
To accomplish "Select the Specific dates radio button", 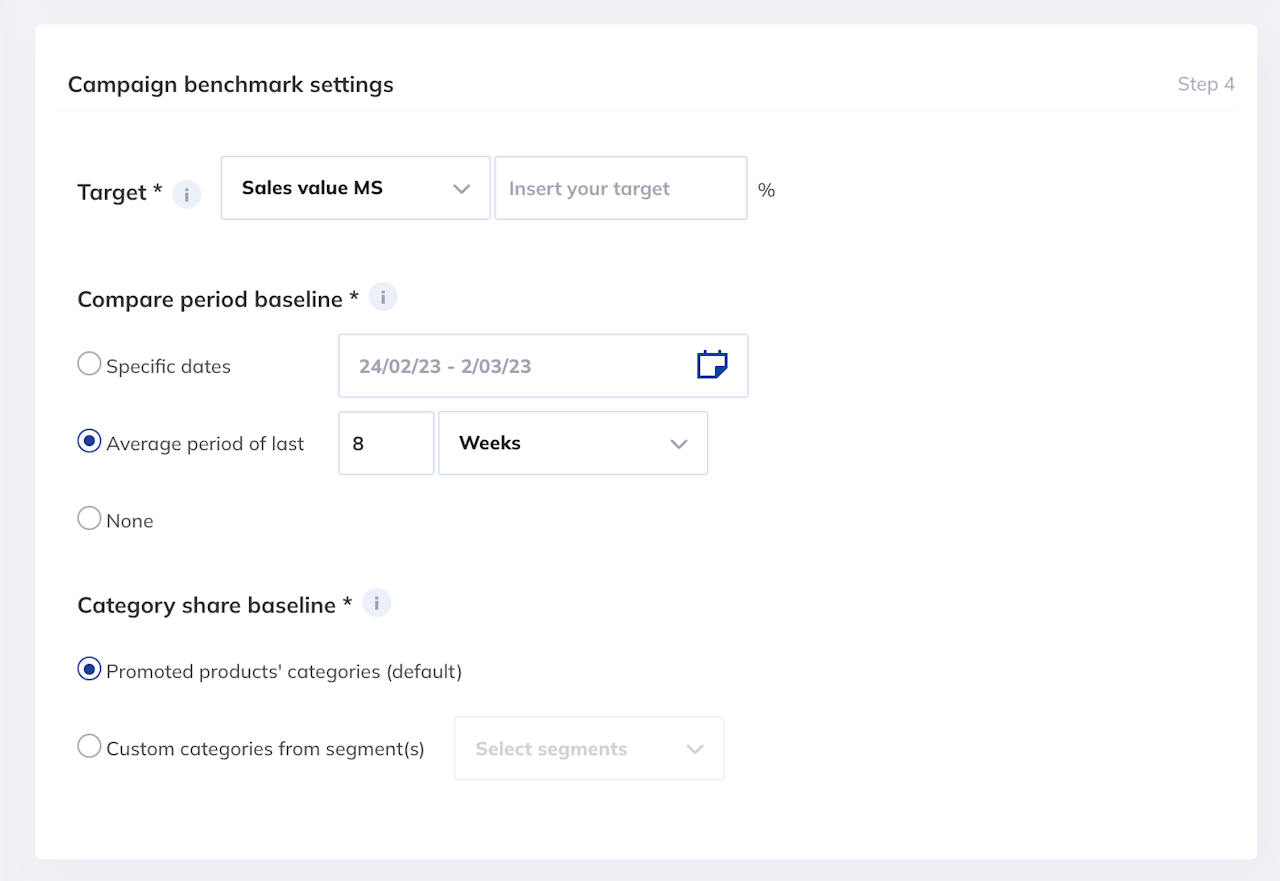I will pyautogui.click(x=90, y=364).
